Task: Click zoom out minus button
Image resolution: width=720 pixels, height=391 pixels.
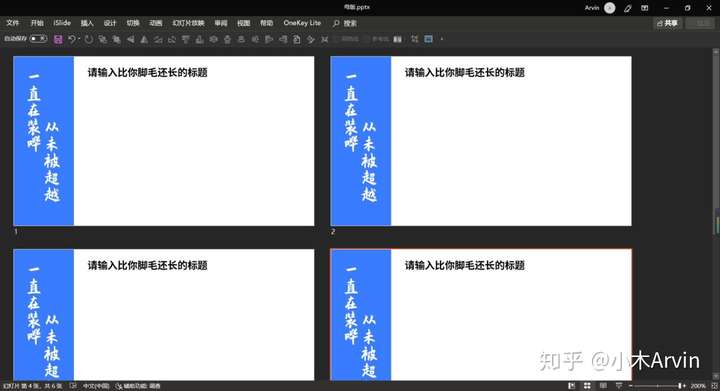Action: [631, 386]
